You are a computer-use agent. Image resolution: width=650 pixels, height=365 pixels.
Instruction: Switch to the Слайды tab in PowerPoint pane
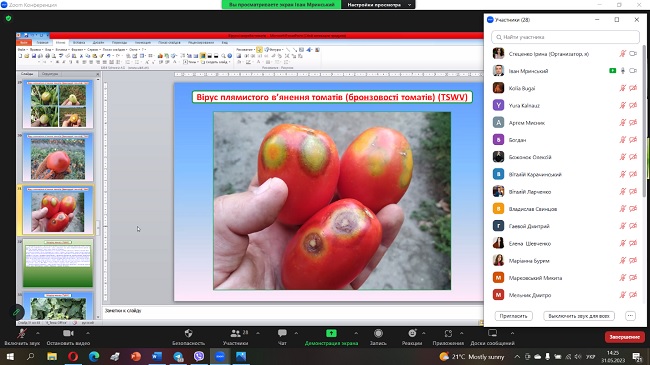coord(27,74)
